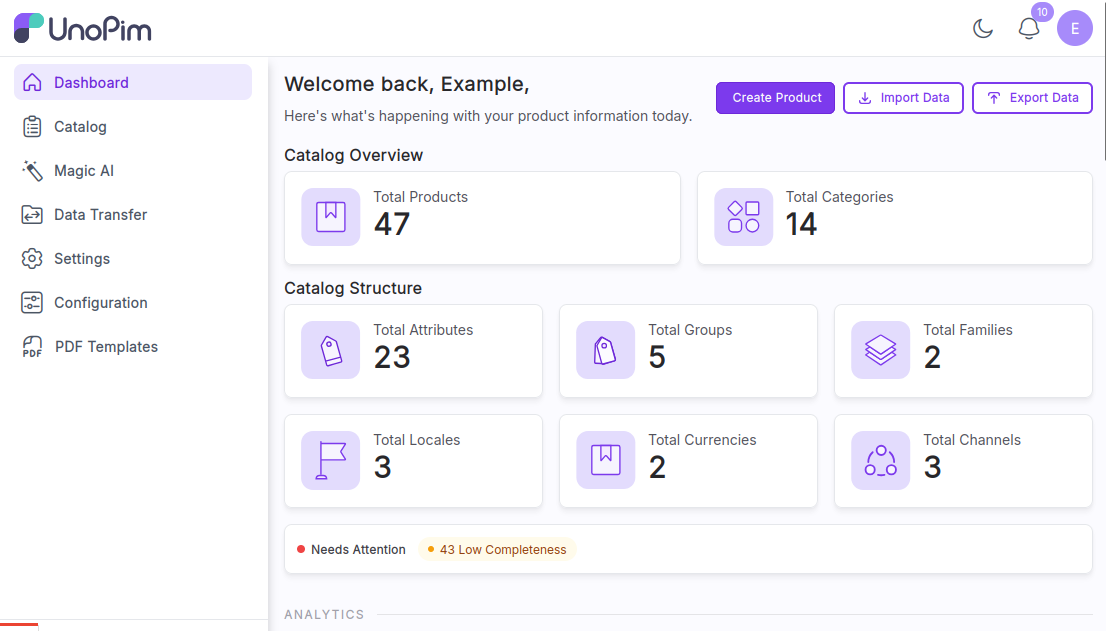This screenshot has height=631, width=1106.
Task: Click the Total Channels card
Action: pyautogui.click(x=964, y=460)
